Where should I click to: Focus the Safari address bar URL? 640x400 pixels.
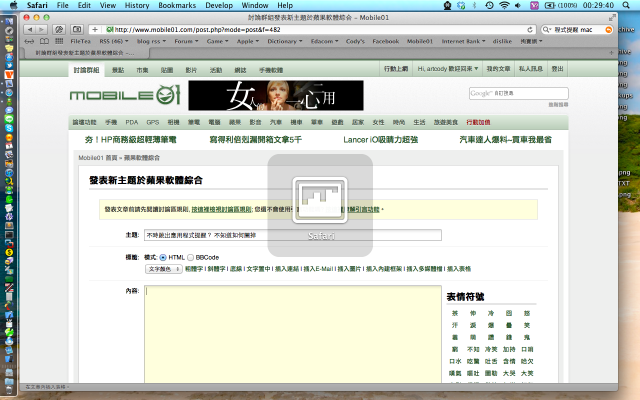coord(314,29)
